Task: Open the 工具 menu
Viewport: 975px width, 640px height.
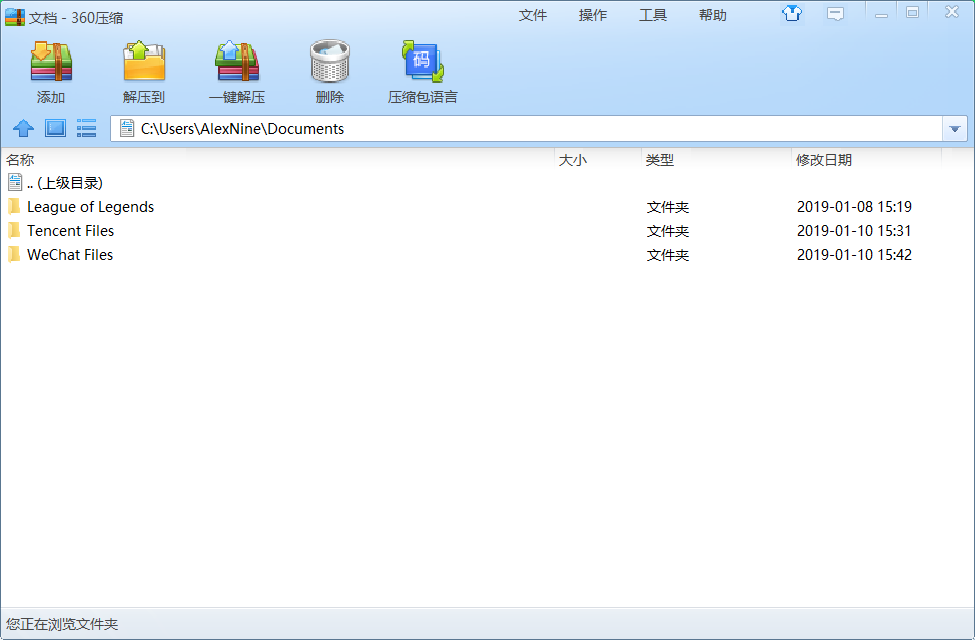Action: tap(653, 15)
